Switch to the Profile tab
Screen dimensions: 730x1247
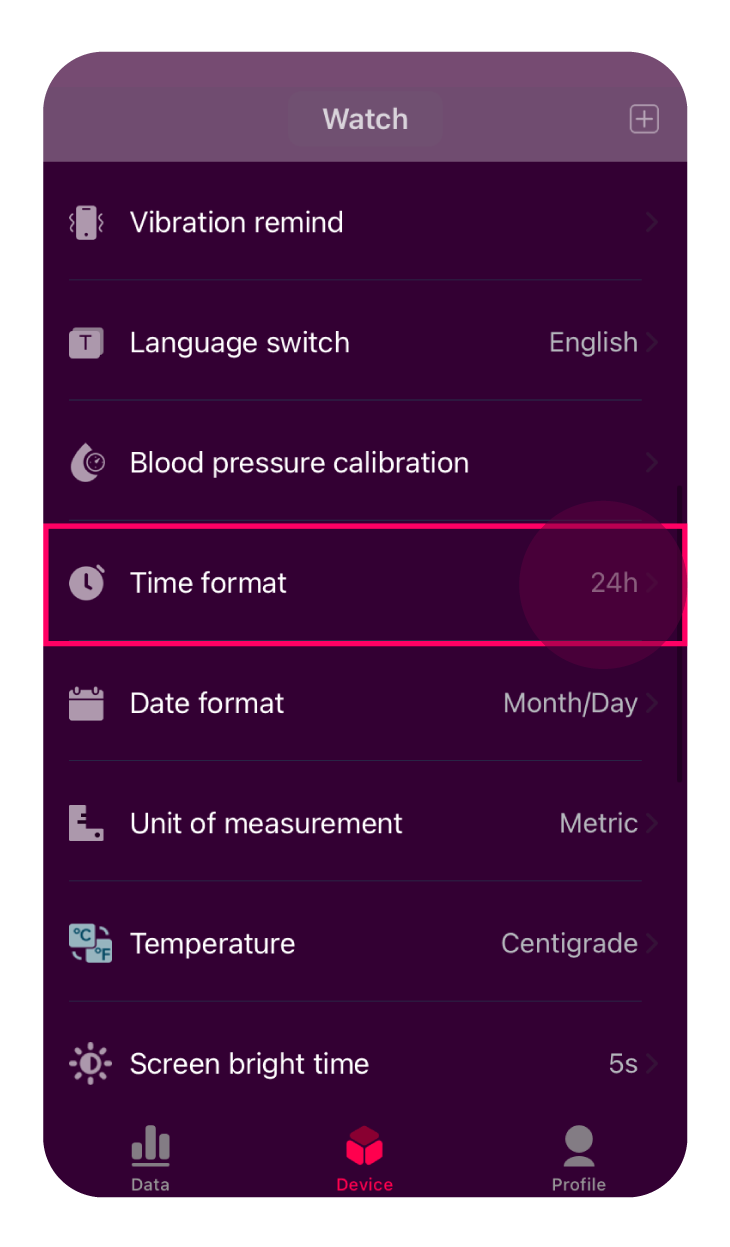click(579, 1160)
